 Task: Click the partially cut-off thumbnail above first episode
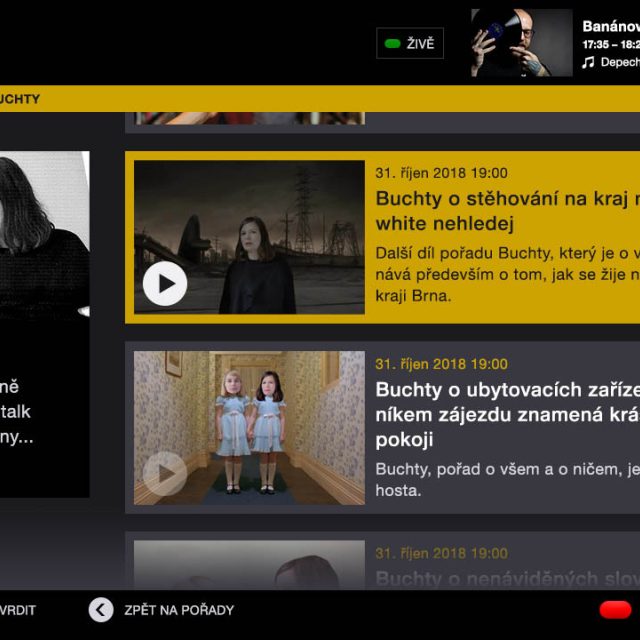pyautogui.click(x=249, y=118)
